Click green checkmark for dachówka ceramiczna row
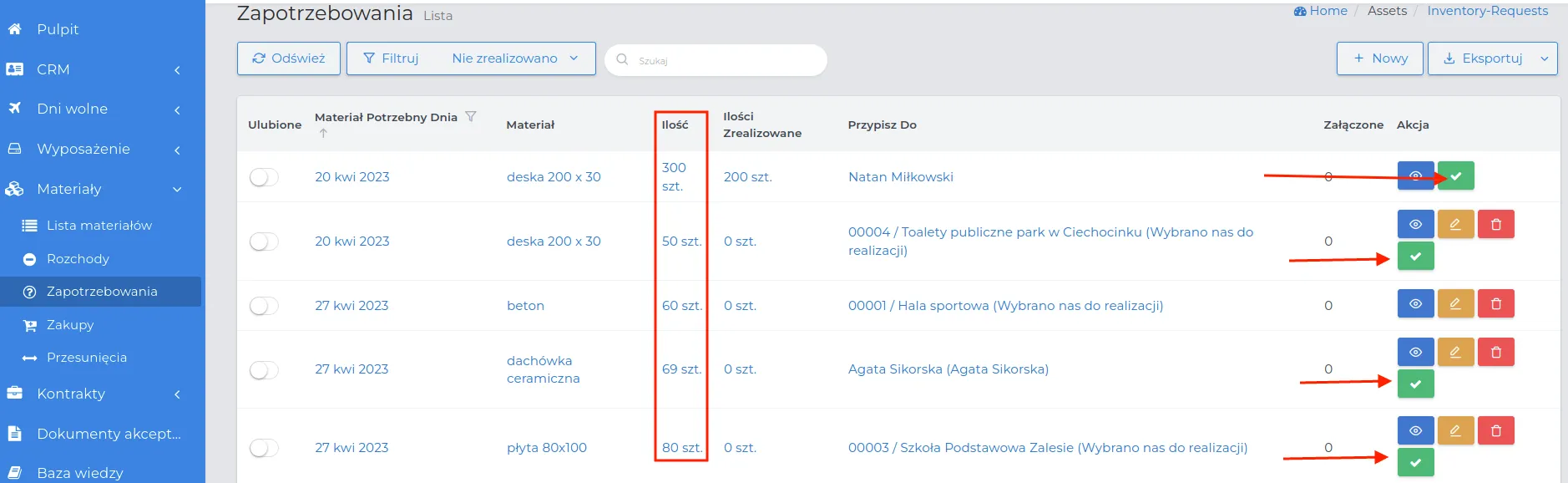This screenshot has height=483, width=1568. pyautogui.click(x=1415, y=384)
